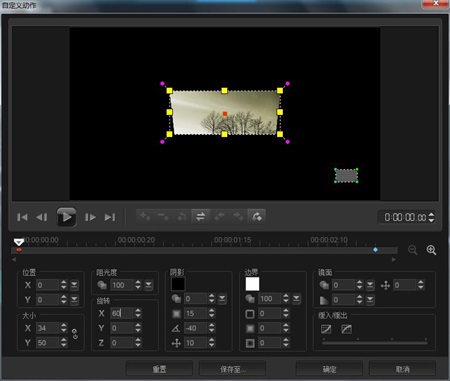
Task: Click the timeline scroll right arrow
Action: (394, 259)
